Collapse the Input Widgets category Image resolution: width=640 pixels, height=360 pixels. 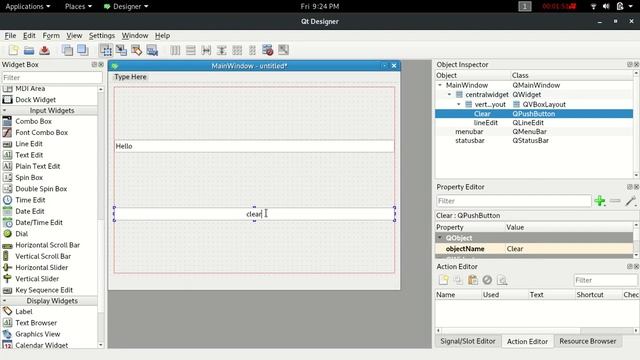pyautogui.click(x=4, y=111)
